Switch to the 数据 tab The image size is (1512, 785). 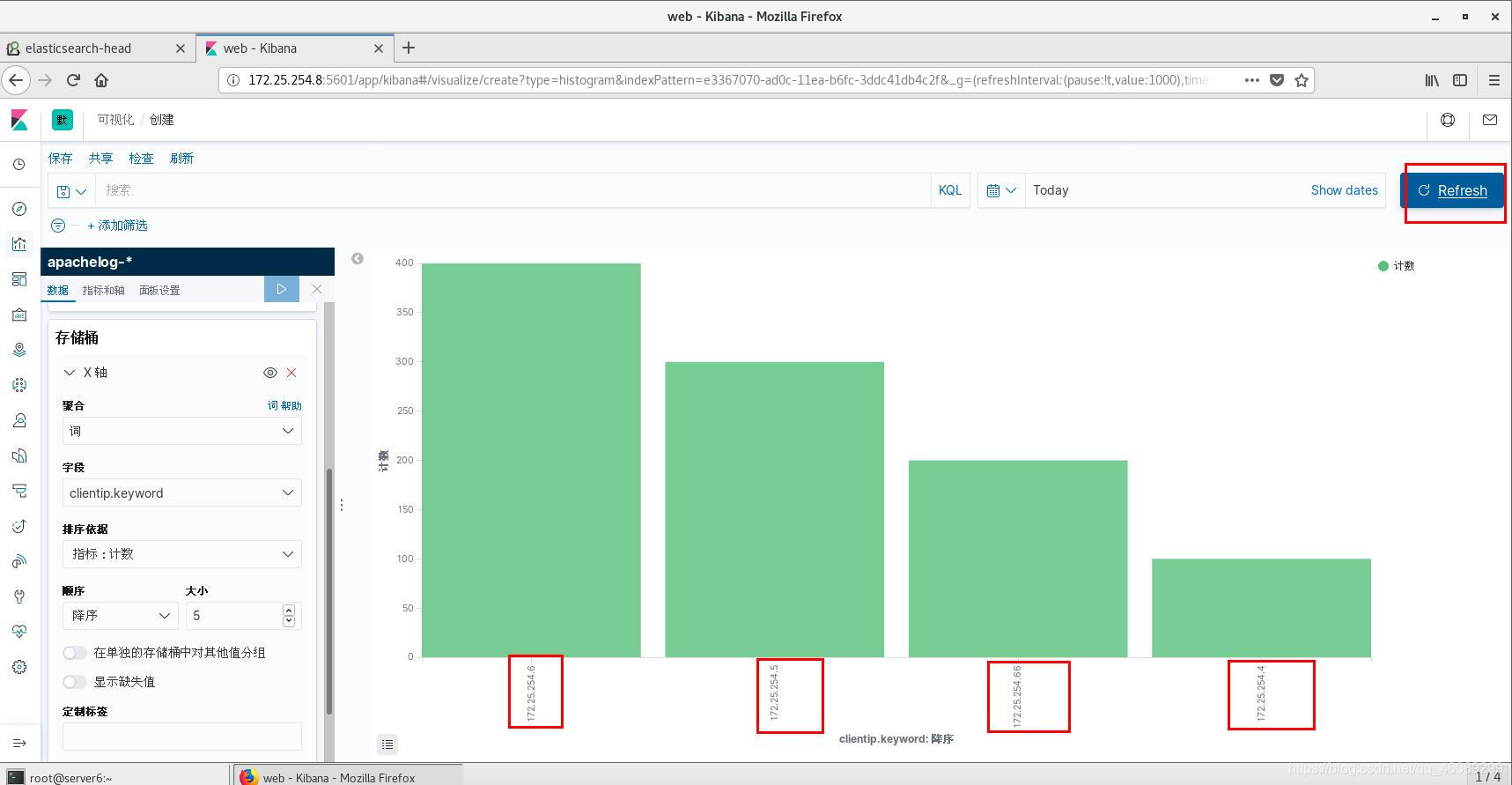(58, 290)
